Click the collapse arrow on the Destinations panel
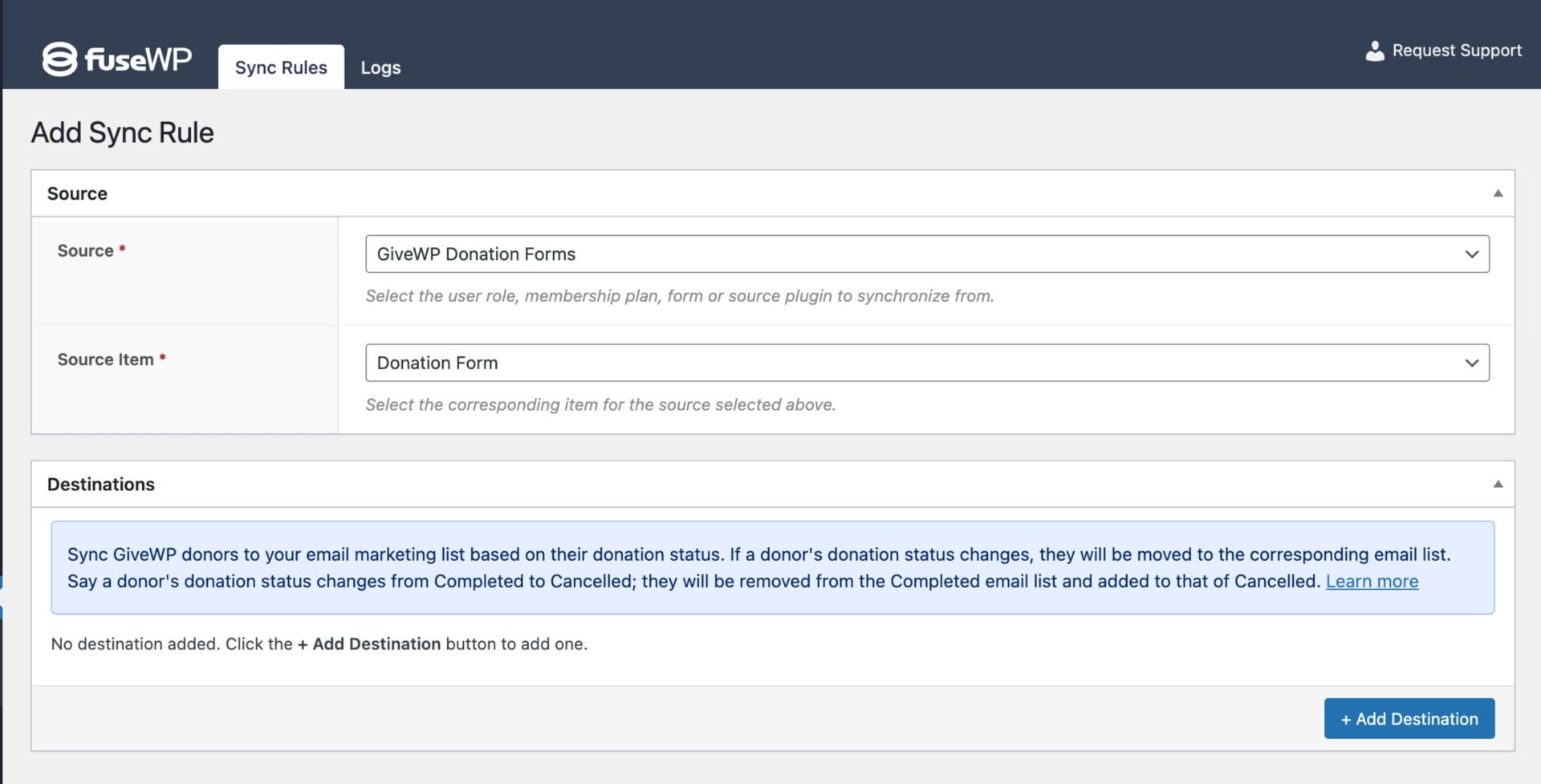 (1498, 484)
